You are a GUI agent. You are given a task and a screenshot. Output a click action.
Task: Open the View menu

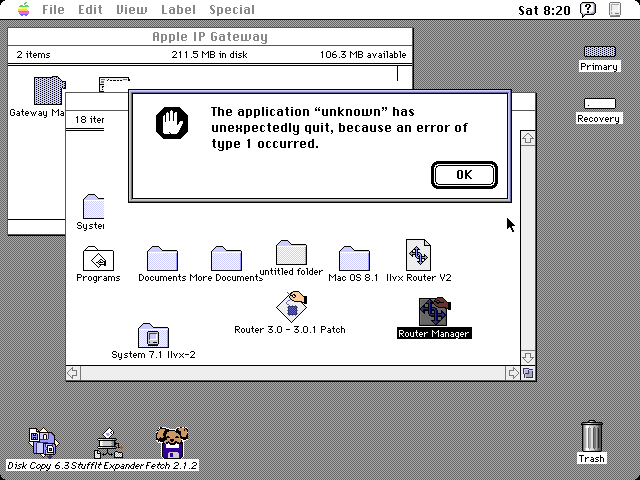pos(131,9)
